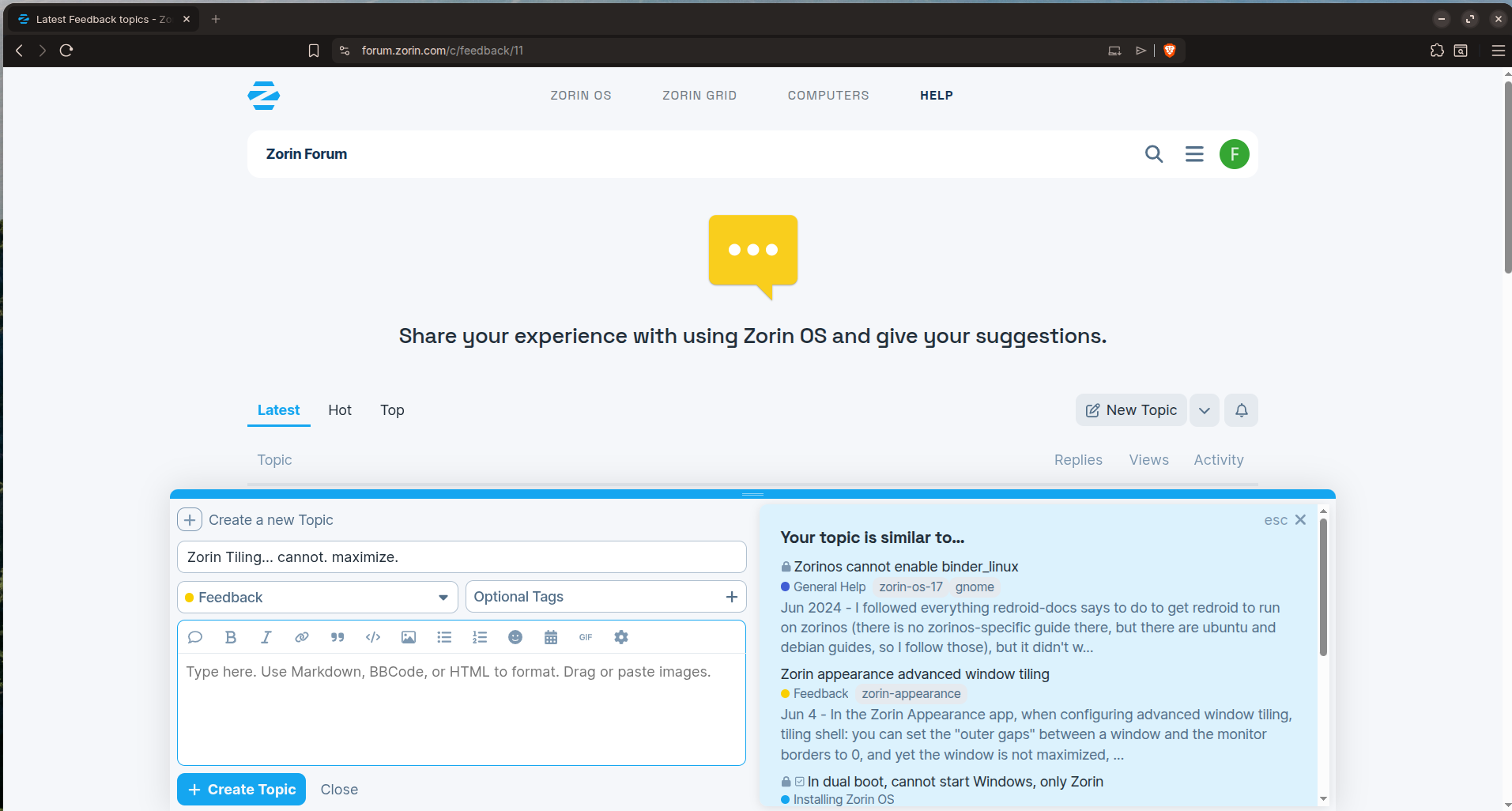Open the GIF picker
The width and height of the screenshot is (1512, 811).
point(586,637)
